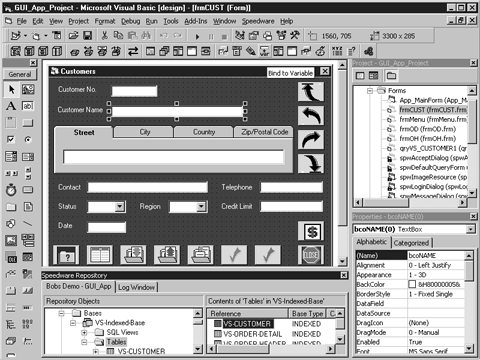Viewport: 480px width, 360px height.
Task: Click the Credit Limit text field
Action: coord(291,207)
